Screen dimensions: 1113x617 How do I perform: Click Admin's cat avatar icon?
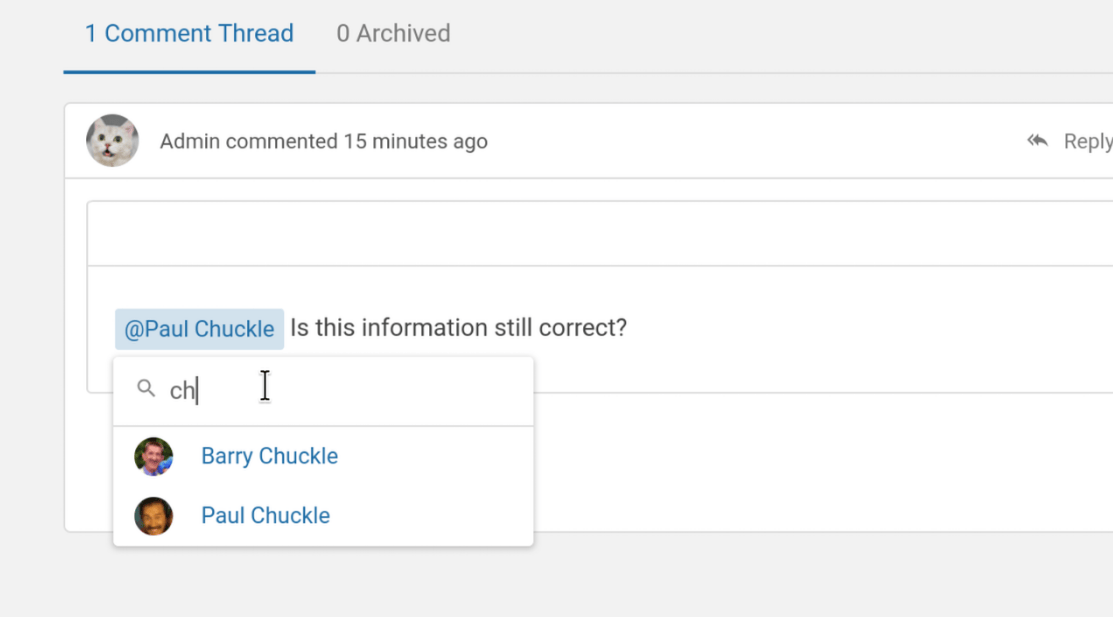pyautogui.click(x=112, y=141)
